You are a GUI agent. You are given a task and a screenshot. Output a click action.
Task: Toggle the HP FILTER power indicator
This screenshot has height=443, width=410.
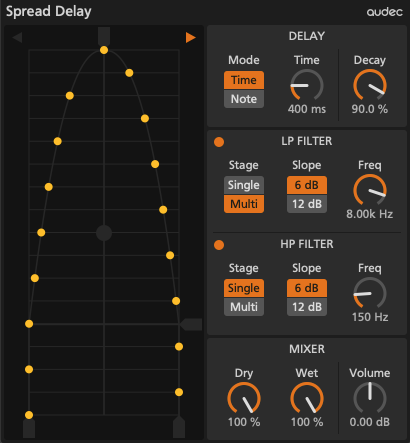[x=219, y=245]
